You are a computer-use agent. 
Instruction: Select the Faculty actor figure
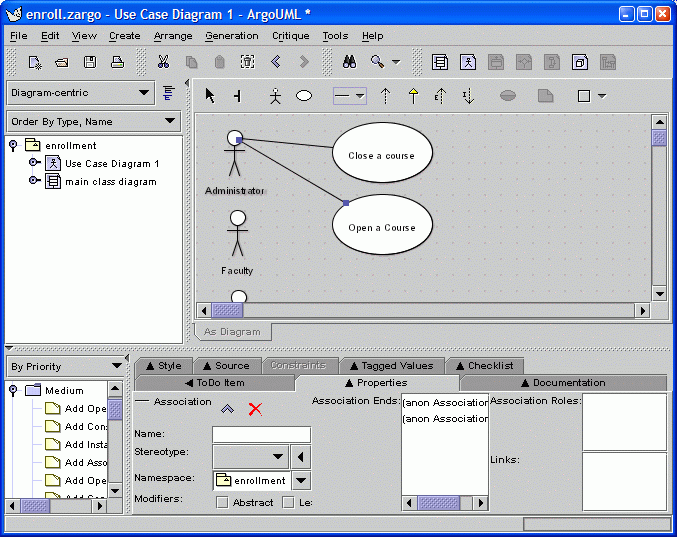click(237, 234)
